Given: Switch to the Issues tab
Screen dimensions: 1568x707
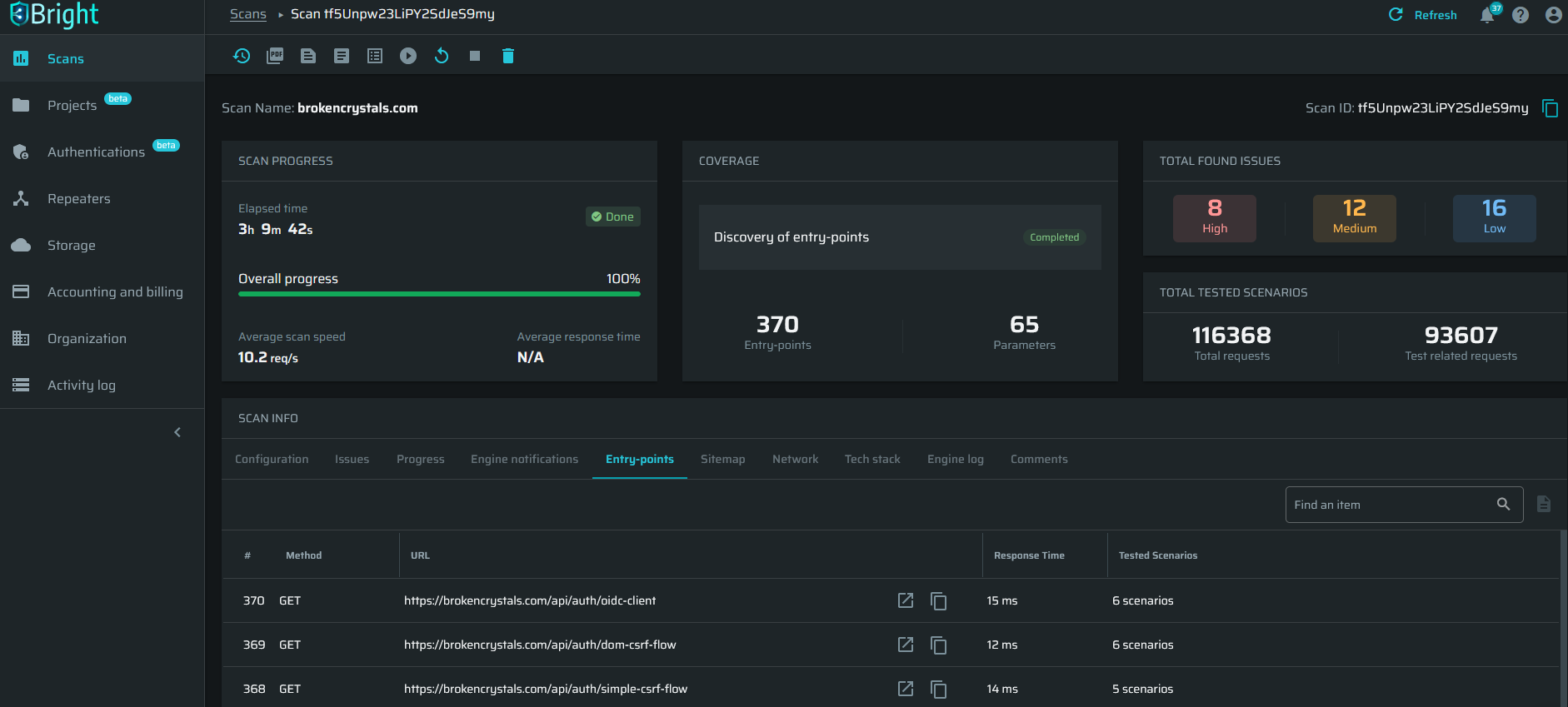Looking at the screenshot, I should [x=352, y=459].
